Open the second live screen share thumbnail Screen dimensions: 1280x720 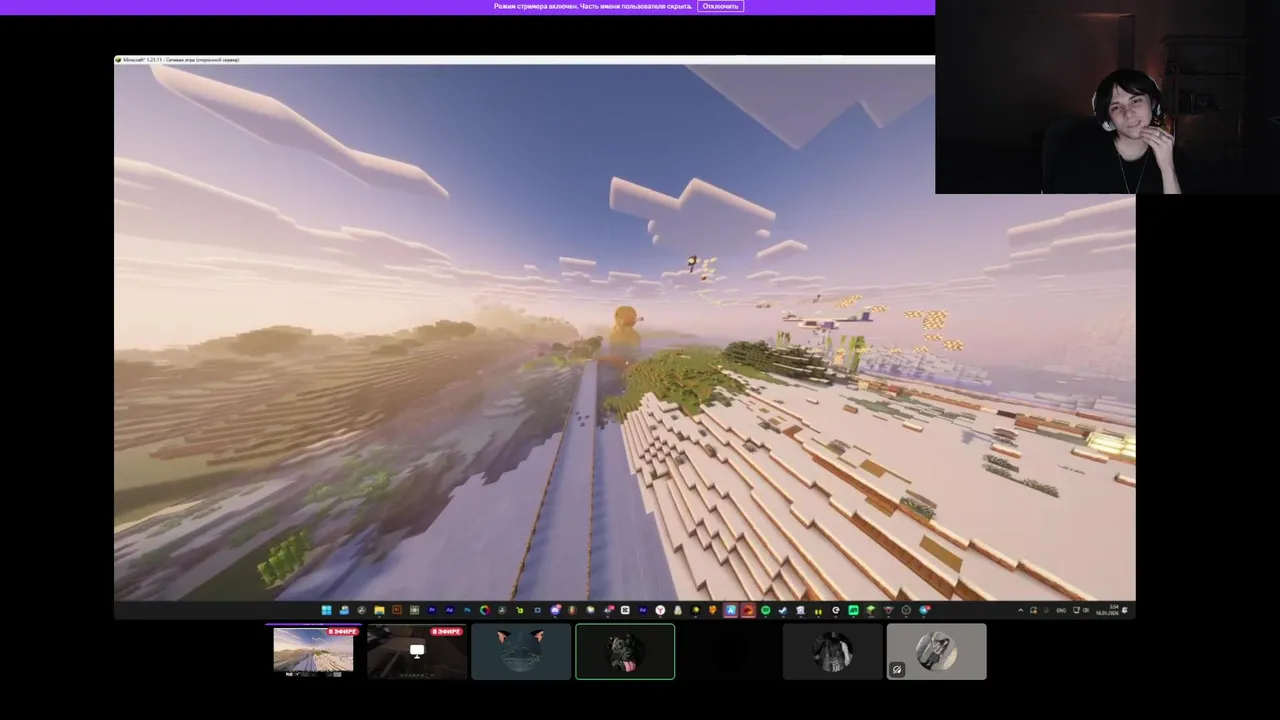pyautogui.click(x=417, y=652)
